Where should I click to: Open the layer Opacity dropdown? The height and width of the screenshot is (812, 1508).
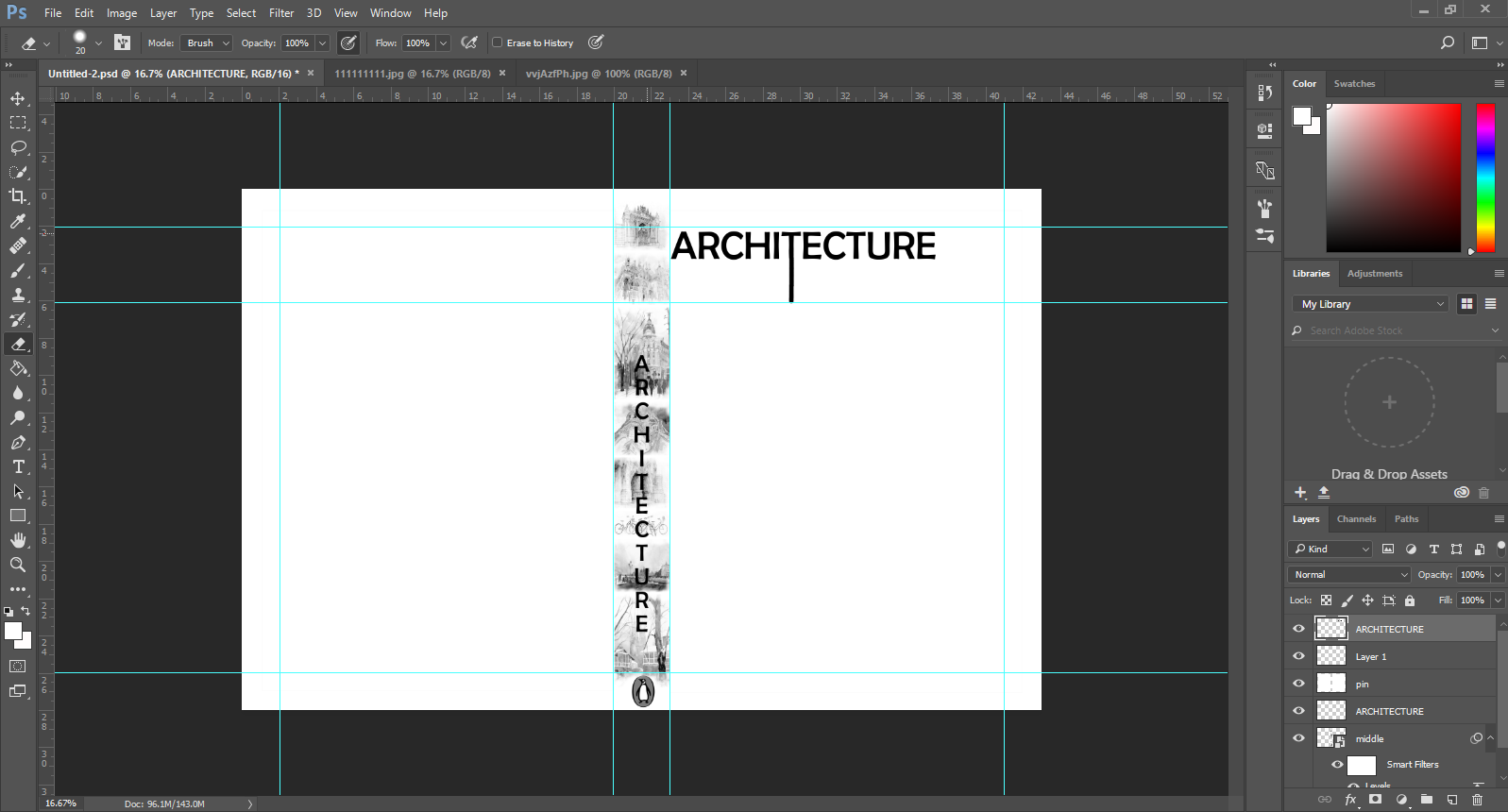[x=1497, y=574]
